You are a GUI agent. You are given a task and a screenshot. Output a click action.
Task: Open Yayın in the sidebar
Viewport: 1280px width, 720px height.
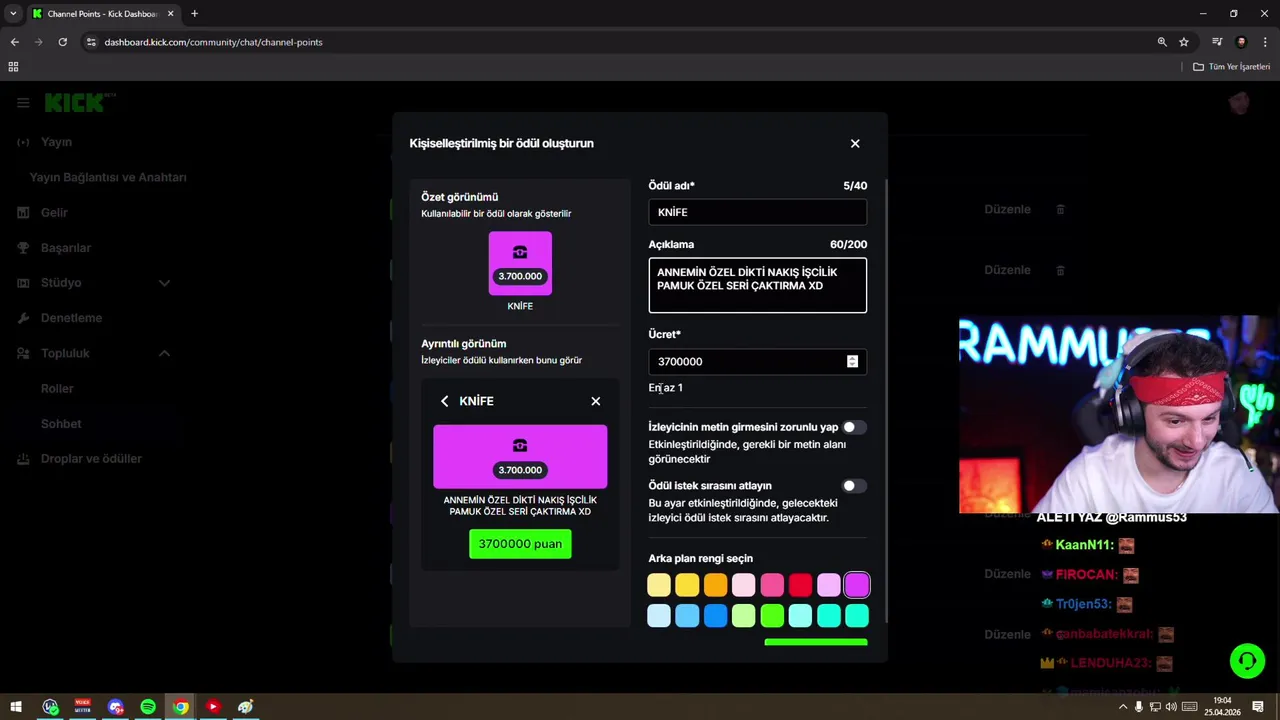click(x=56, y=142)
